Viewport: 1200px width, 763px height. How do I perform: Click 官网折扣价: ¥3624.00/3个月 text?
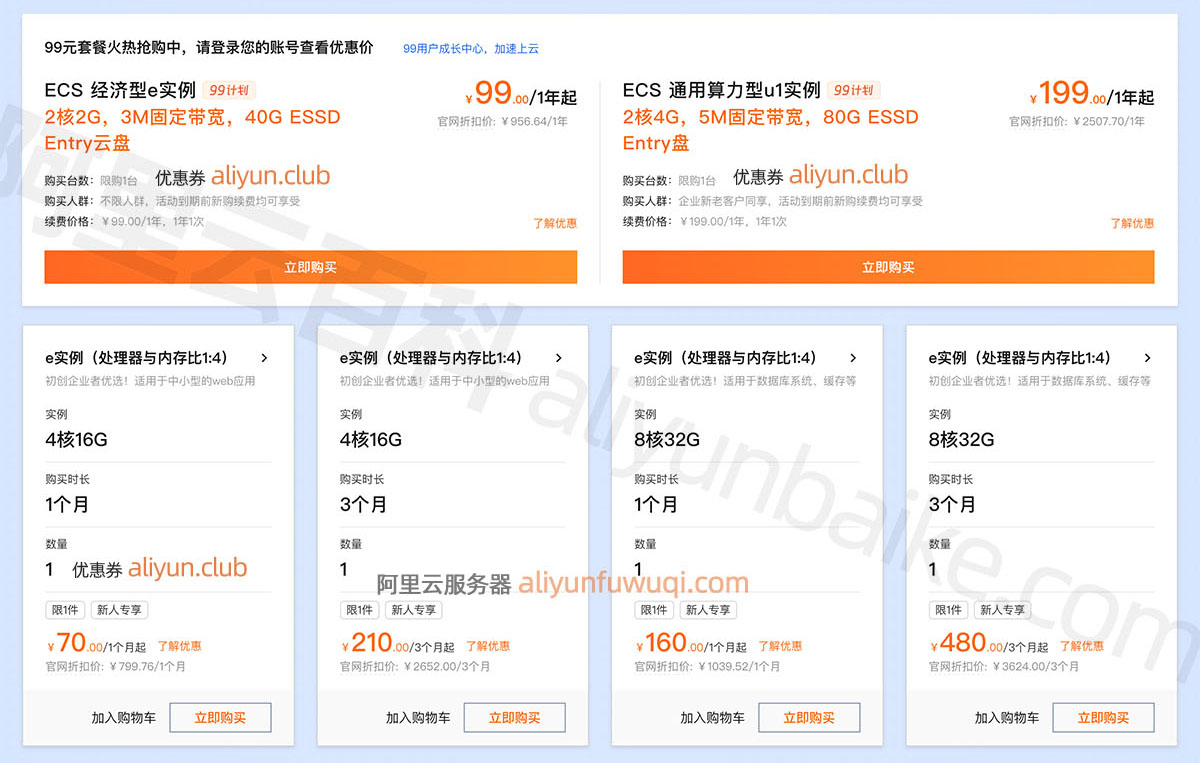pyautogui.click(x=1004, y=666)
